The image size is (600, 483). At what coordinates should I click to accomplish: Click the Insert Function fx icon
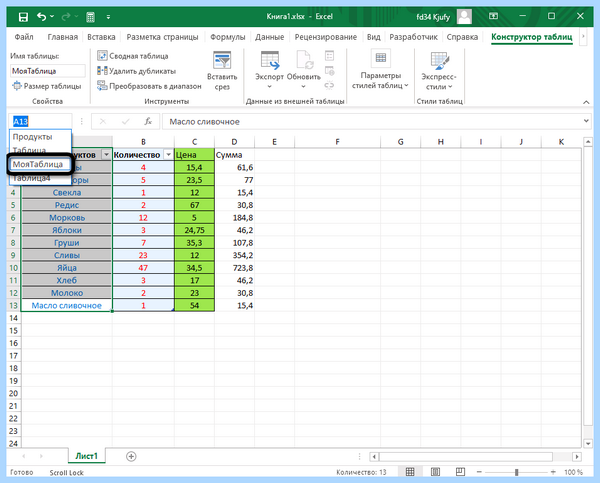pos(148,122)
